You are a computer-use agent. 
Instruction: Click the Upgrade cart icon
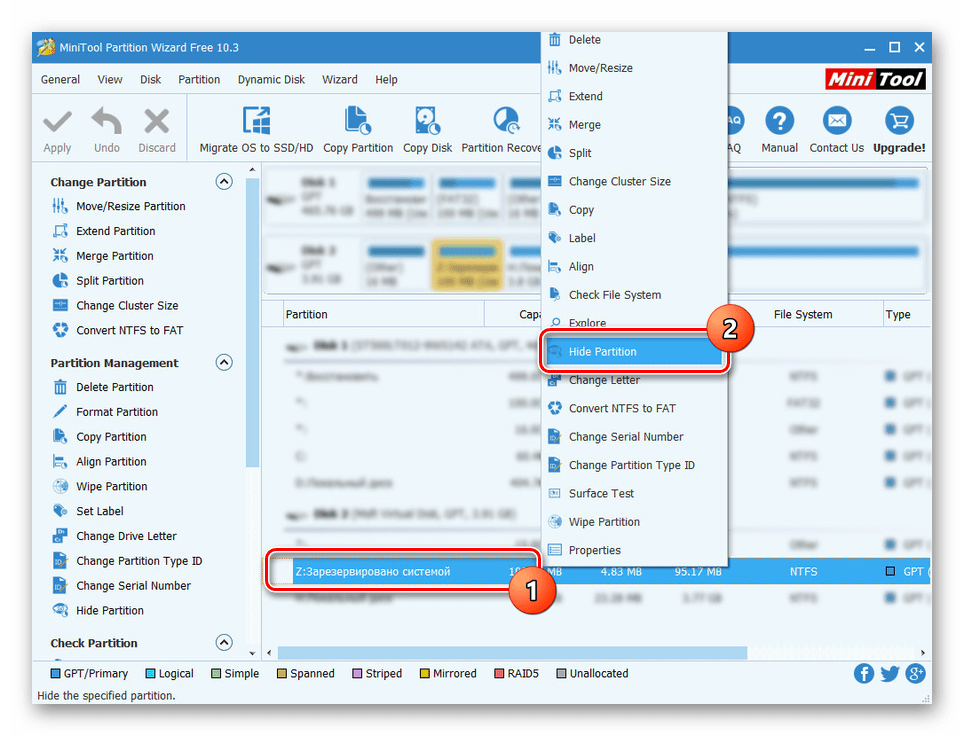[899, 121]
